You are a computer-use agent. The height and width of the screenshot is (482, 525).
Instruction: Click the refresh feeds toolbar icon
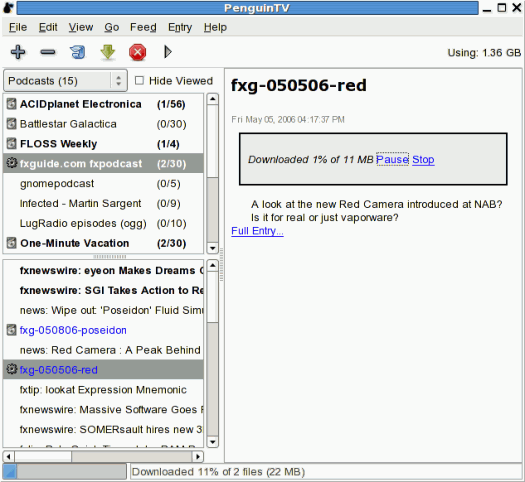(78, 52)
